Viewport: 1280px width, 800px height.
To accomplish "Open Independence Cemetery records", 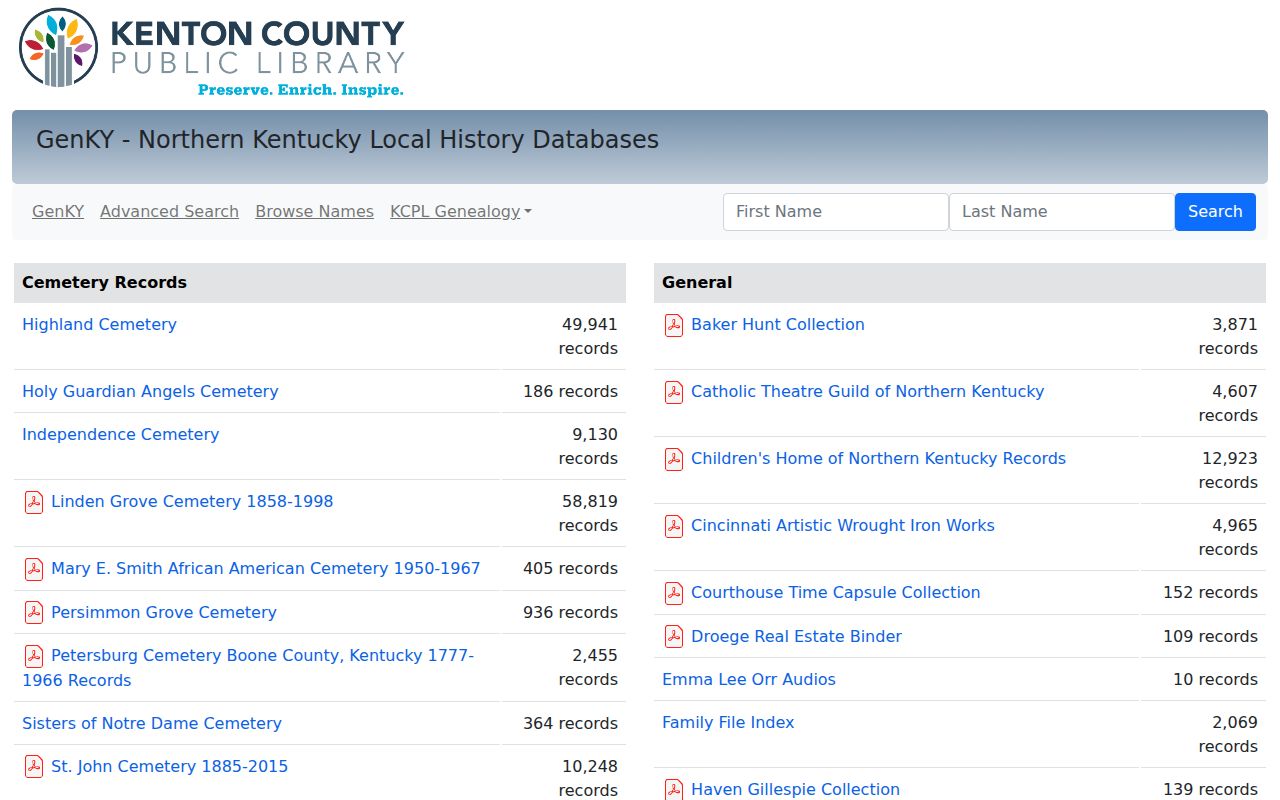I will click(120, 434).
